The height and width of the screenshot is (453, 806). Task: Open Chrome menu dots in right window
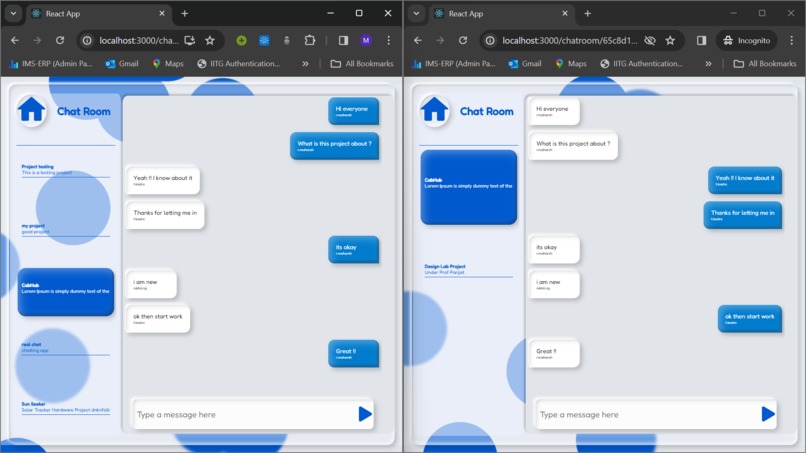(x=792, y=40)
